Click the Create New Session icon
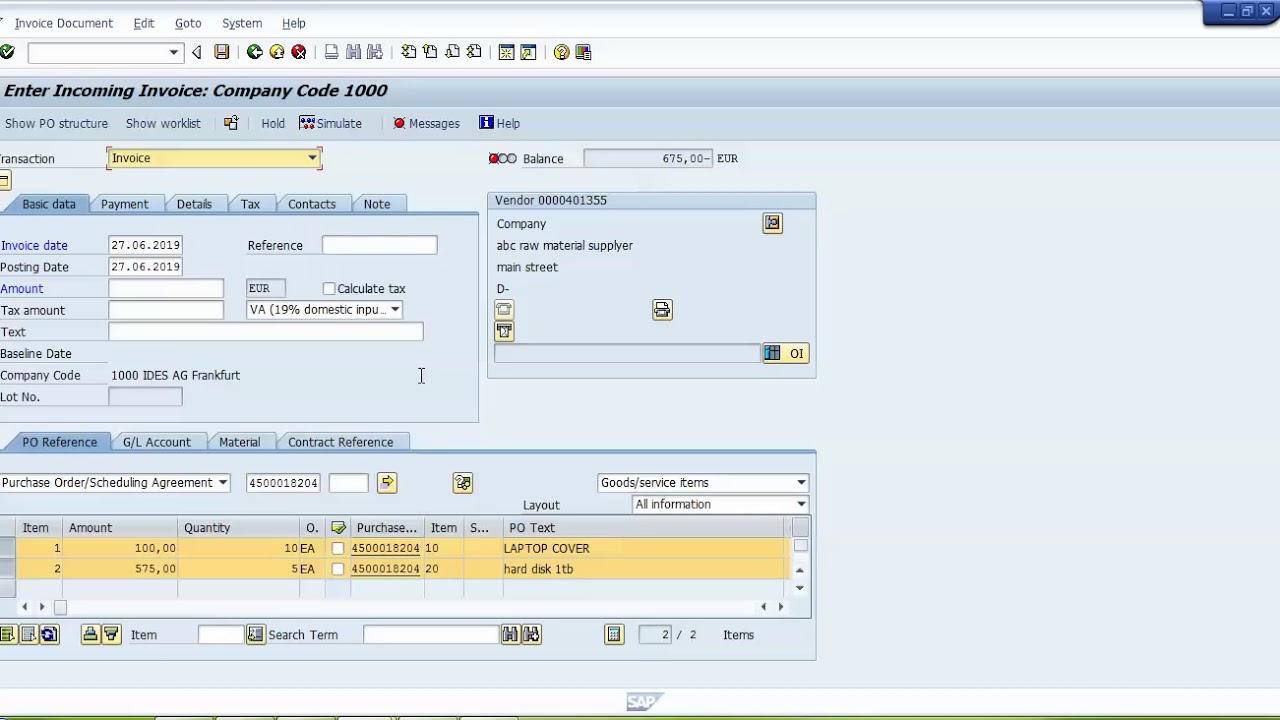 [506, 52]
